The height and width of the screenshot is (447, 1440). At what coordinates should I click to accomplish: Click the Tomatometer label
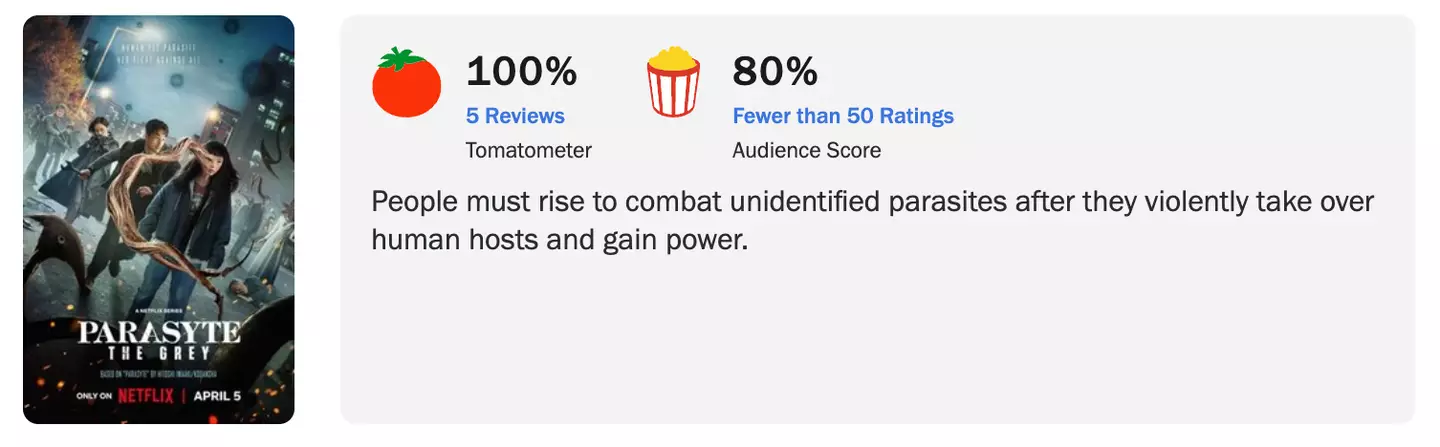tap(528, 151)
